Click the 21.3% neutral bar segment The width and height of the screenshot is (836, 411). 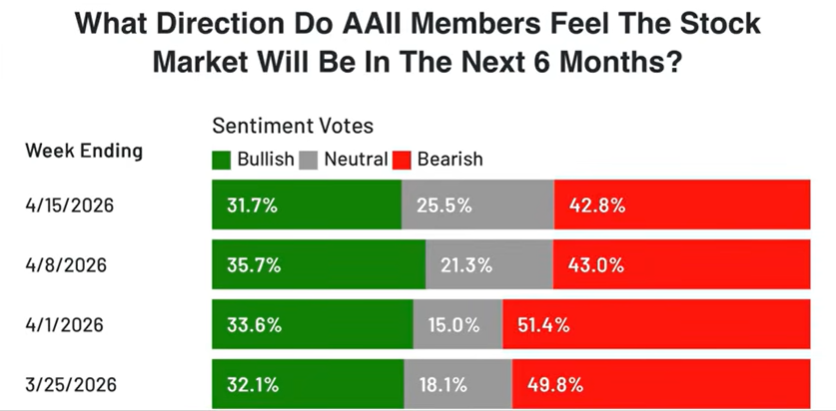489,266
